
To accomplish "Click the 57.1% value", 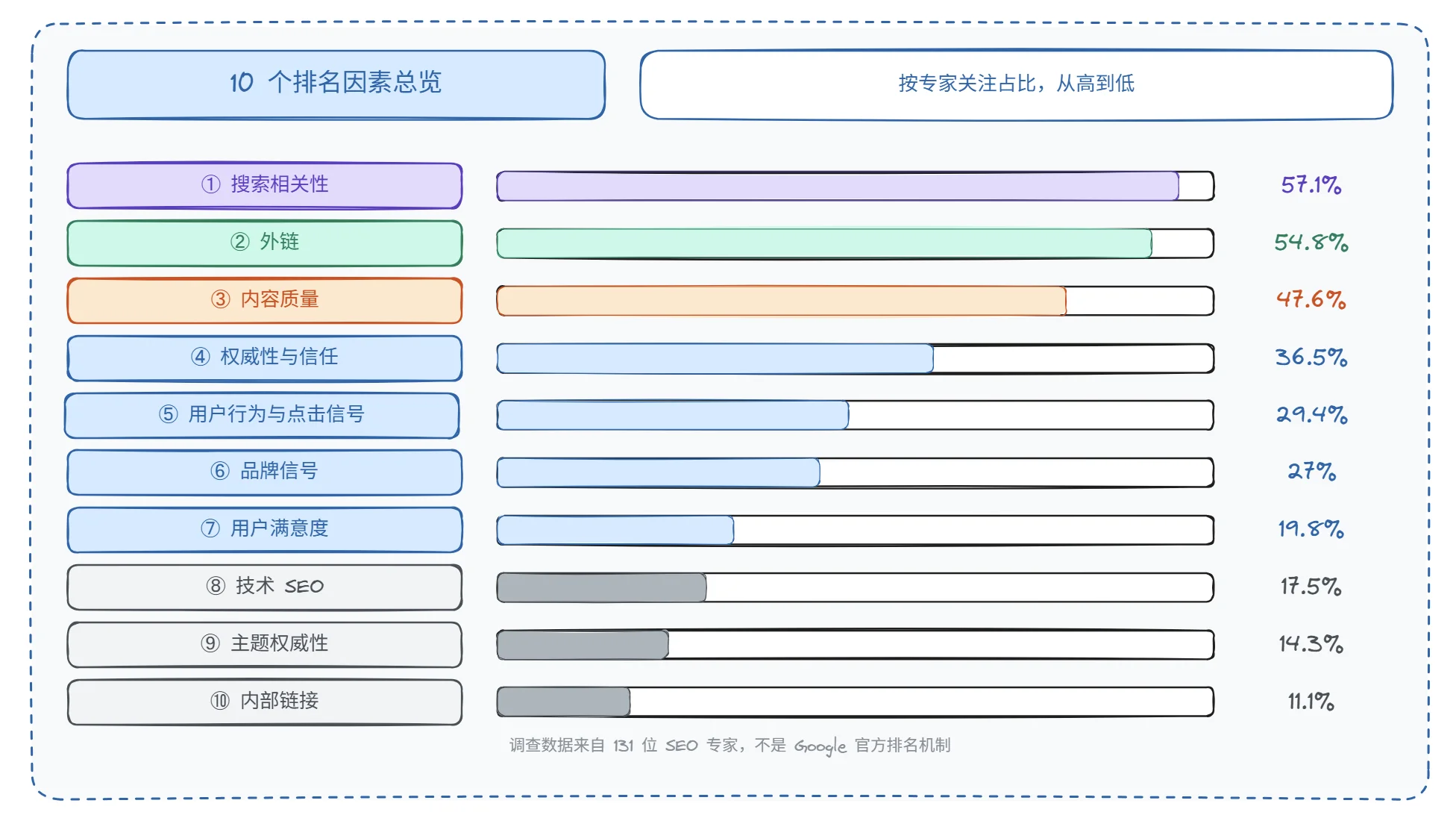I will point(1311,185).
